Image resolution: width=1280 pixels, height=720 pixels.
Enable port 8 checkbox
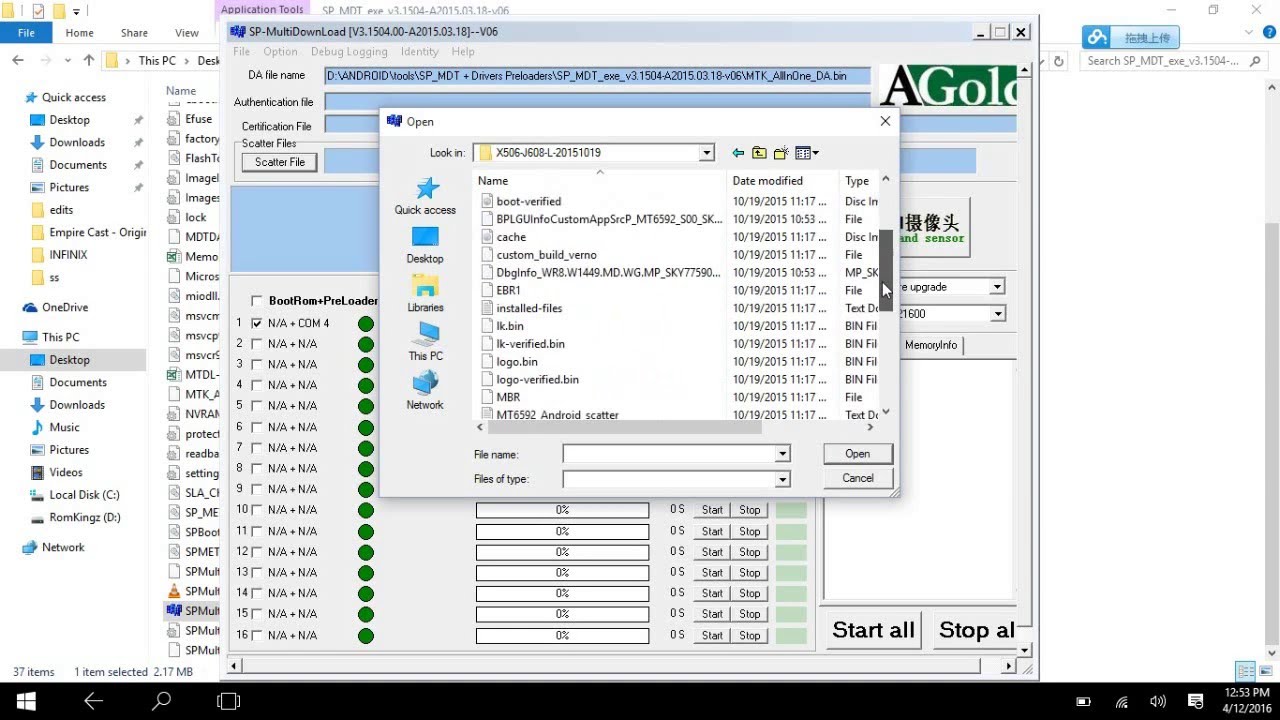257,468
